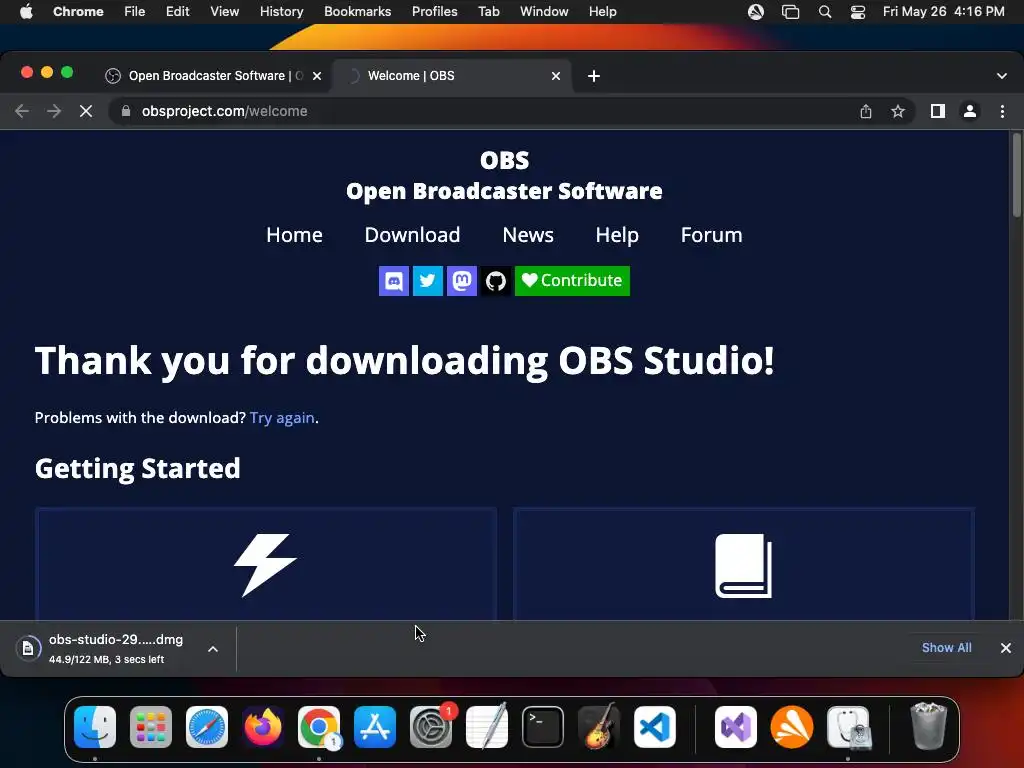Viewport: 1024px width, 768px height.
Task: Open the Twitter icon link
Action: tap(428, 281)
